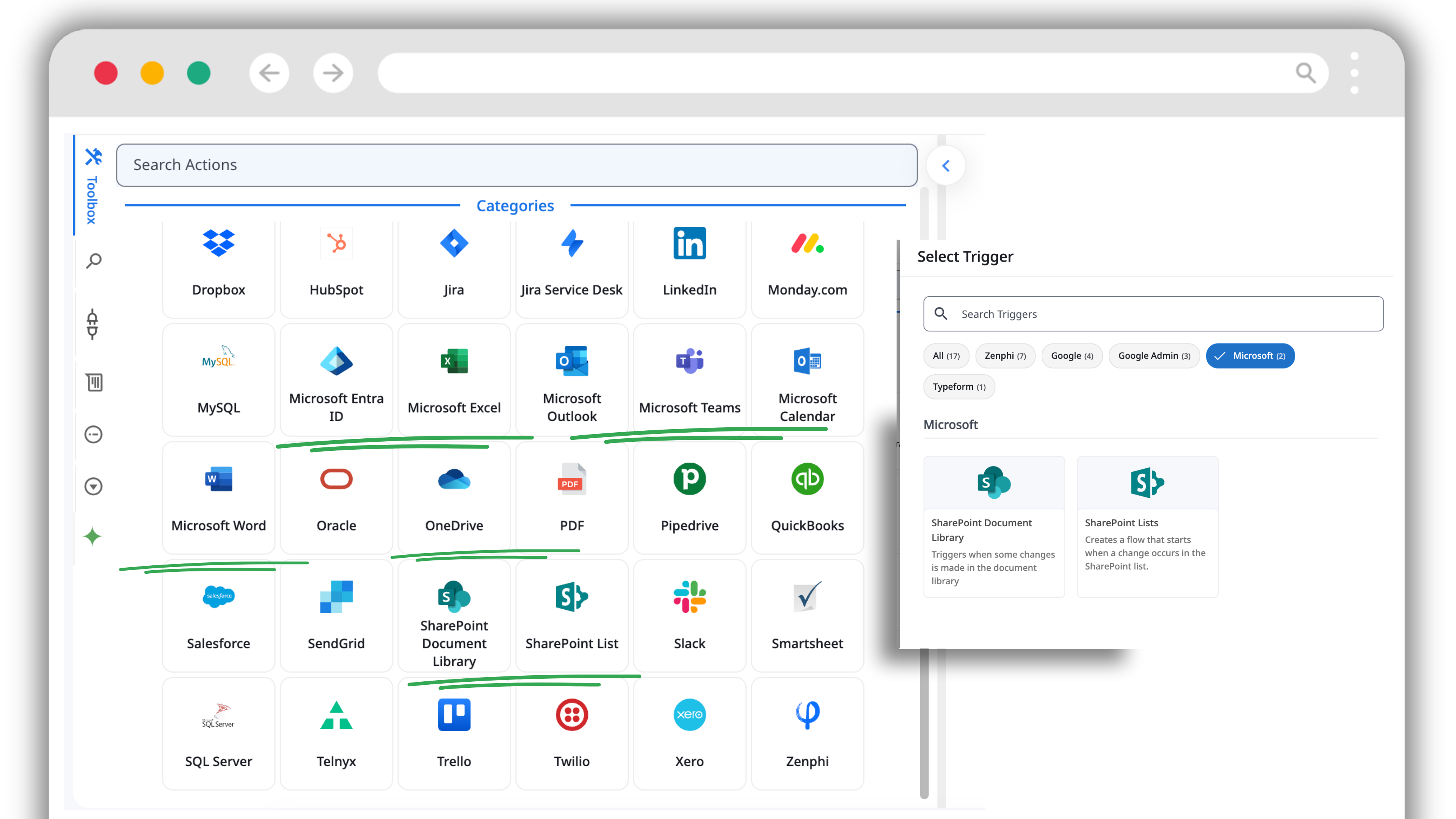Choose the Microsoft Teams tile
The image size is (1456, 819).
pyautogui.click(x=690, y=380)
